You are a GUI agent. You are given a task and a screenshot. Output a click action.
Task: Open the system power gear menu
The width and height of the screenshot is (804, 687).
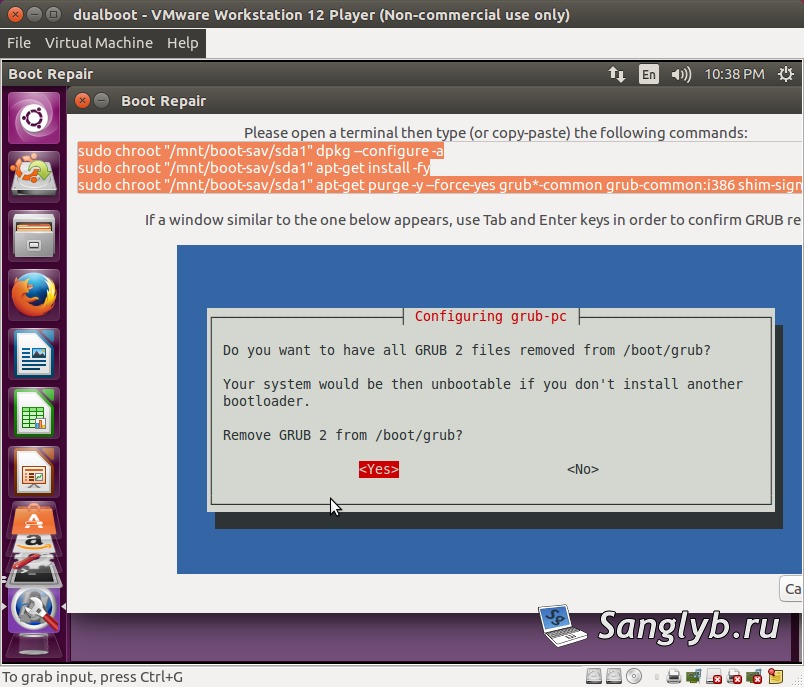[x=786, y=74]
